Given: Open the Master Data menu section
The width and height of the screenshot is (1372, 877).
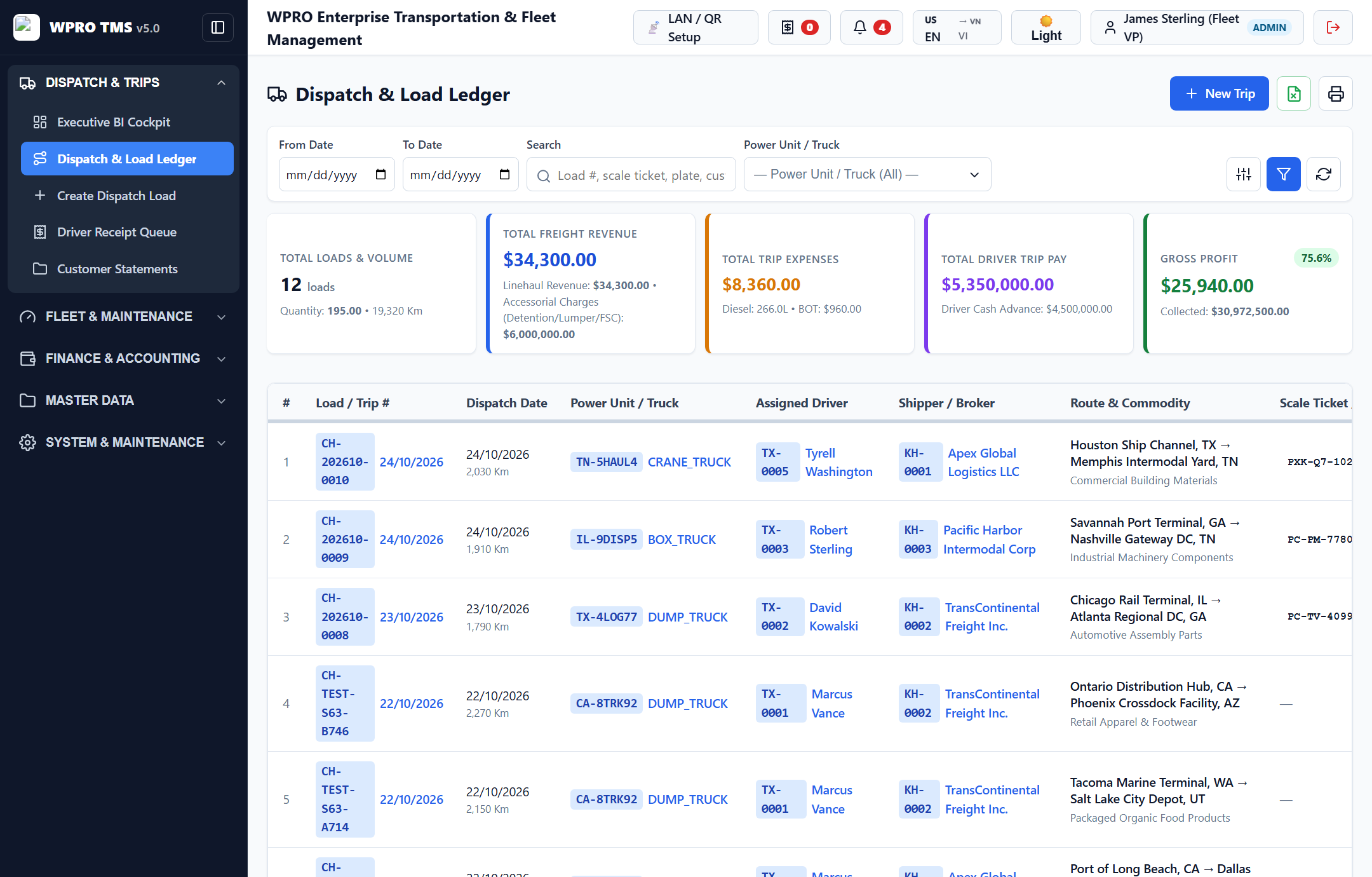Looking at the screenshot, I should (123, 400).
